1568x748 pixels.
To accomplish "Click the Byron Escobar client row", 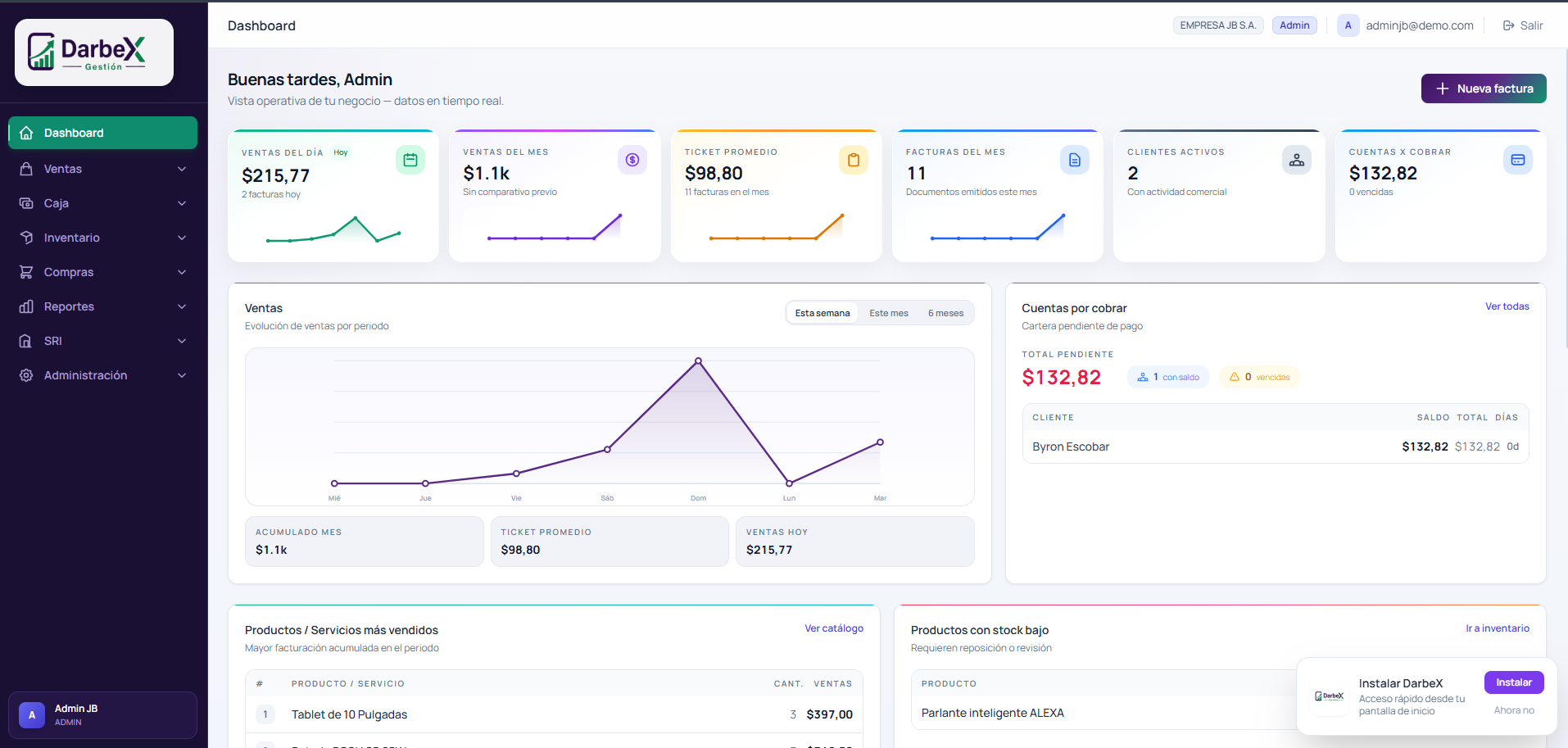I will (1276, 447).
